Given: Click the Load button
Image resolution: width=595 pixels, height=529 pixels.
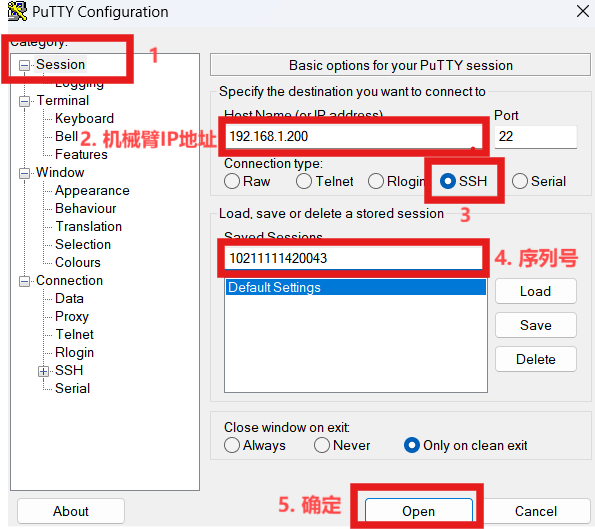Looking at the screenshot, I should 535,291.
